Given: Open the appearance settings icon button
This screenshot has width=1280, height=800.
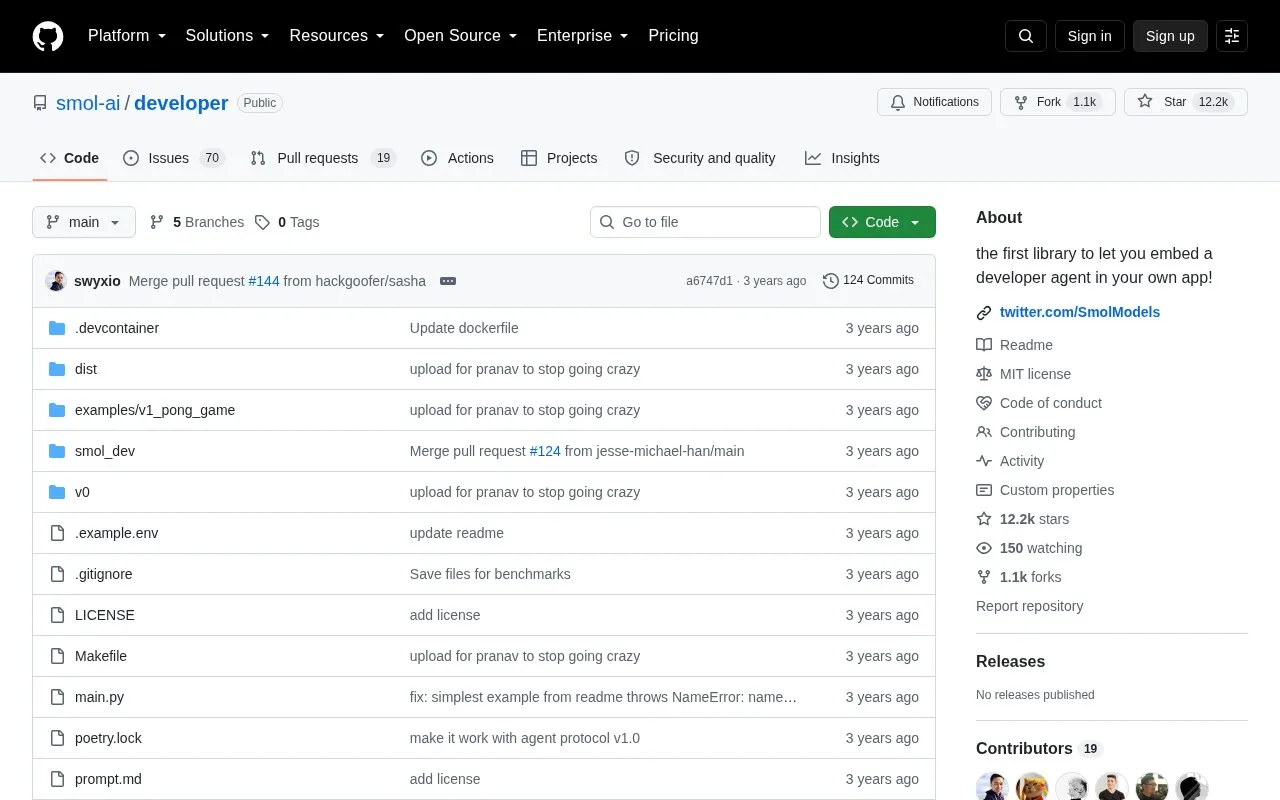Looking at the screenshot, I should [1232, 36].
